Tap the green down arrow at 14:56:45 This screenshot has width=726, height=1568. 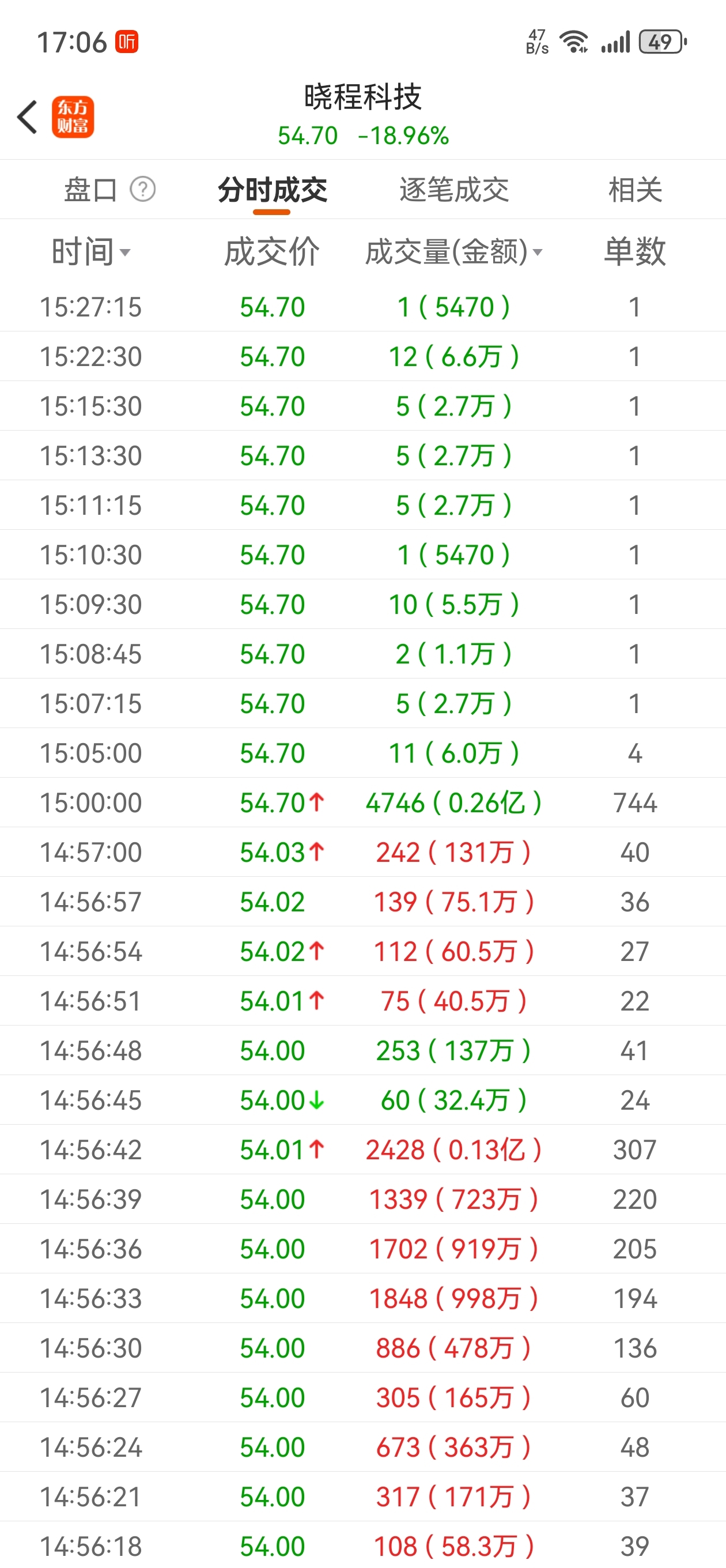pyautogui.click(x=316, y=1099)
